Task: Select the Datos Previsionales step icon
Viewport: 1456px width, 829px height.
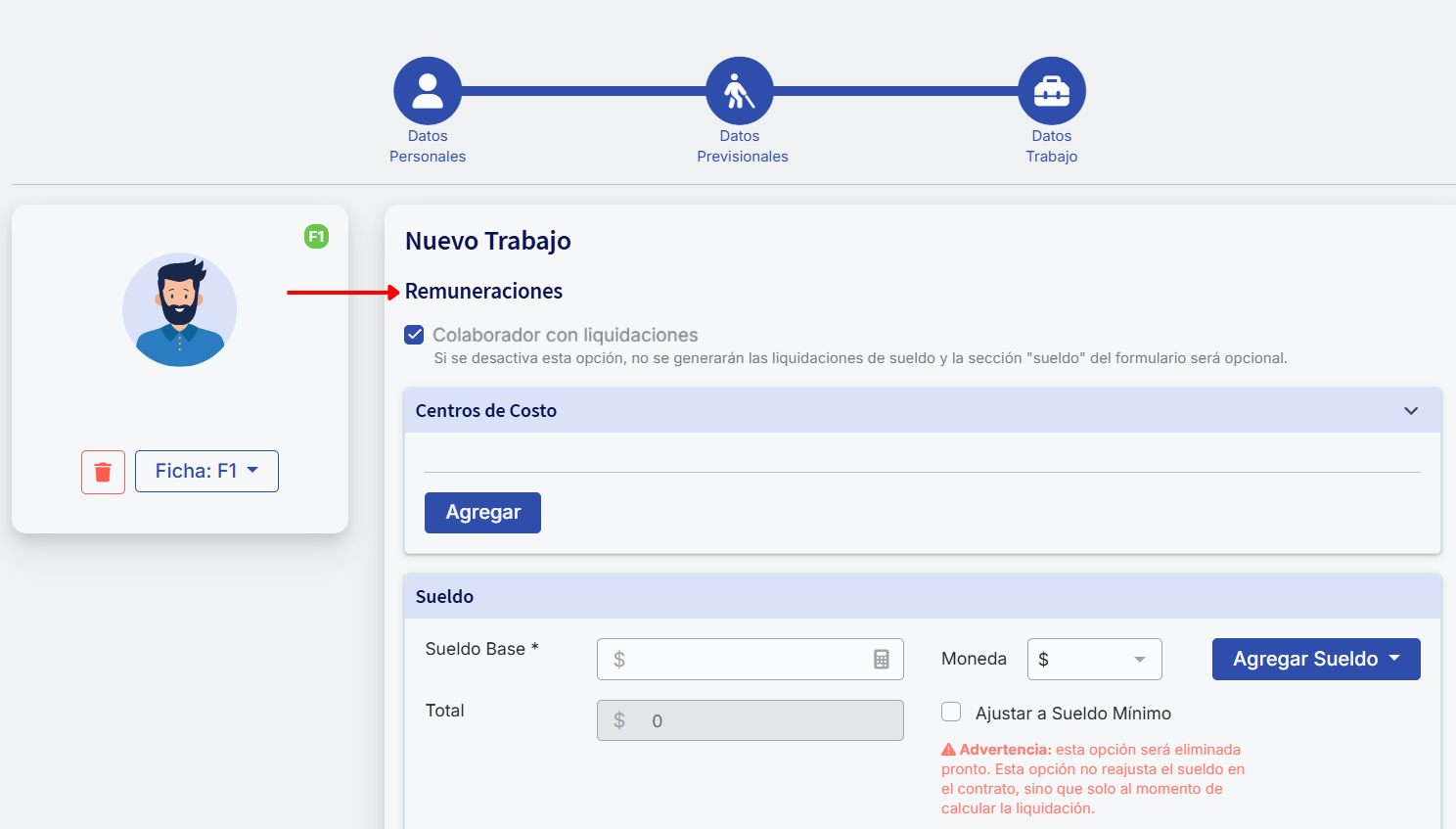Action: coord(740,89)
